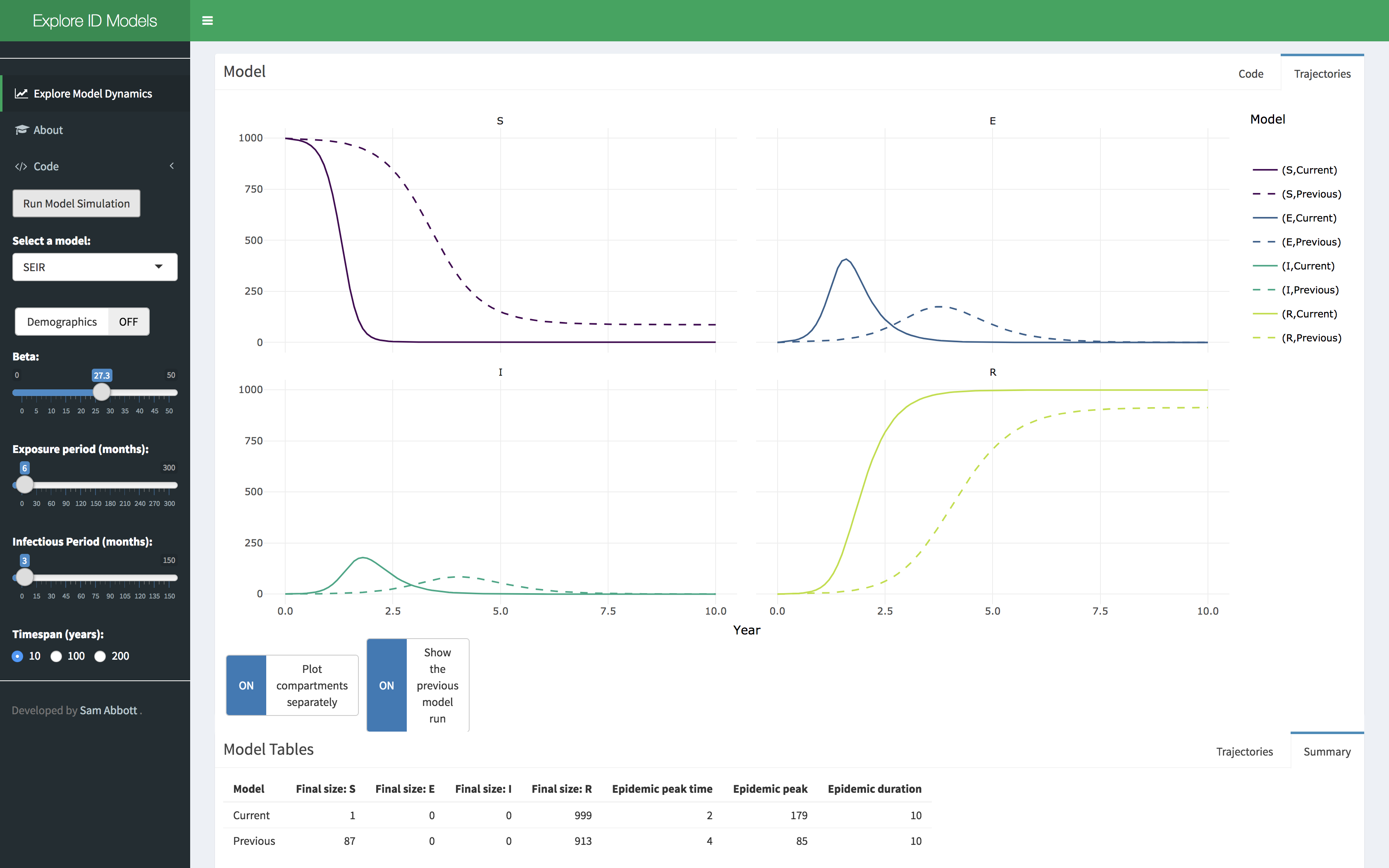
Task: Select the Explore Model Dynamics chart icon
Action: pyautogui.click(x=21, y=93)
